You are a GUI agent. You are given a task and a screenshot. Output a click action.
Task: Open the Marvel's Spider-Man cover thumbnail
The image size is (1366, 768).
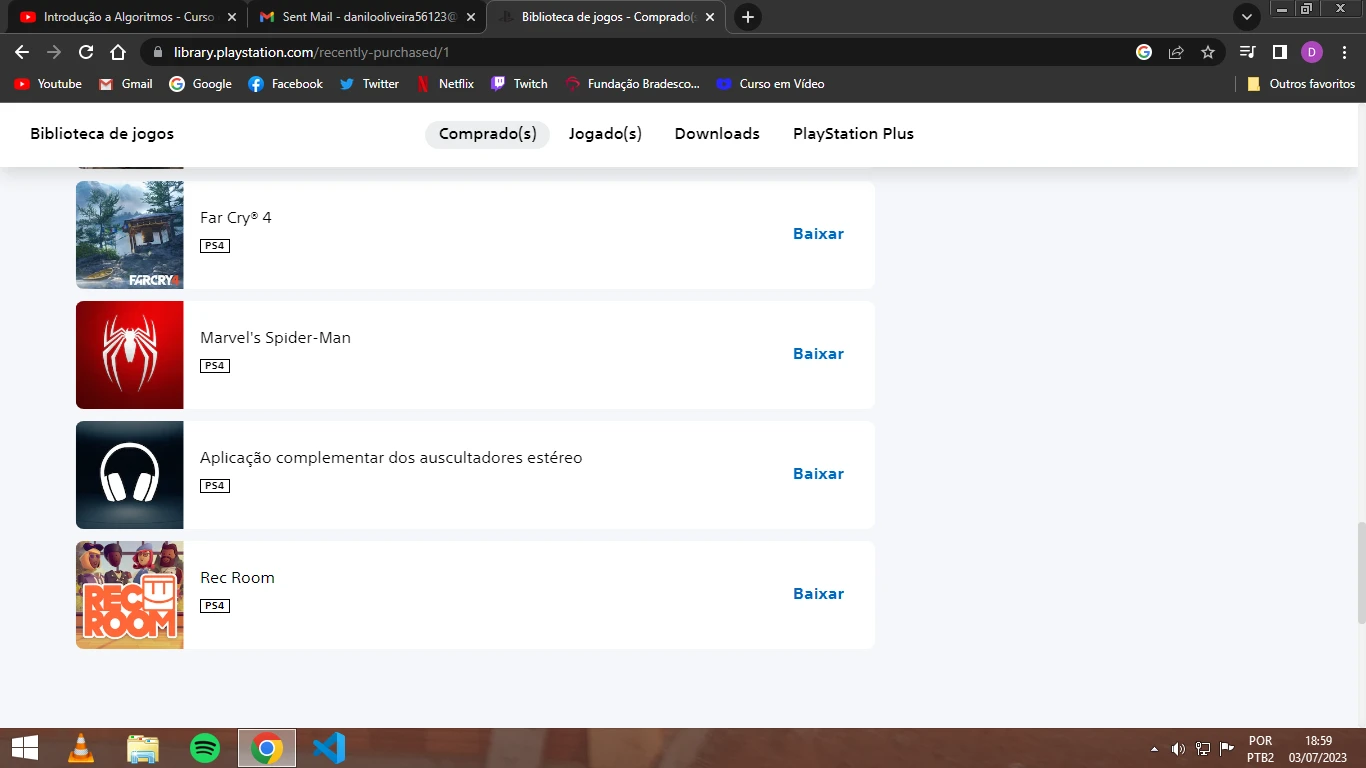130,355
